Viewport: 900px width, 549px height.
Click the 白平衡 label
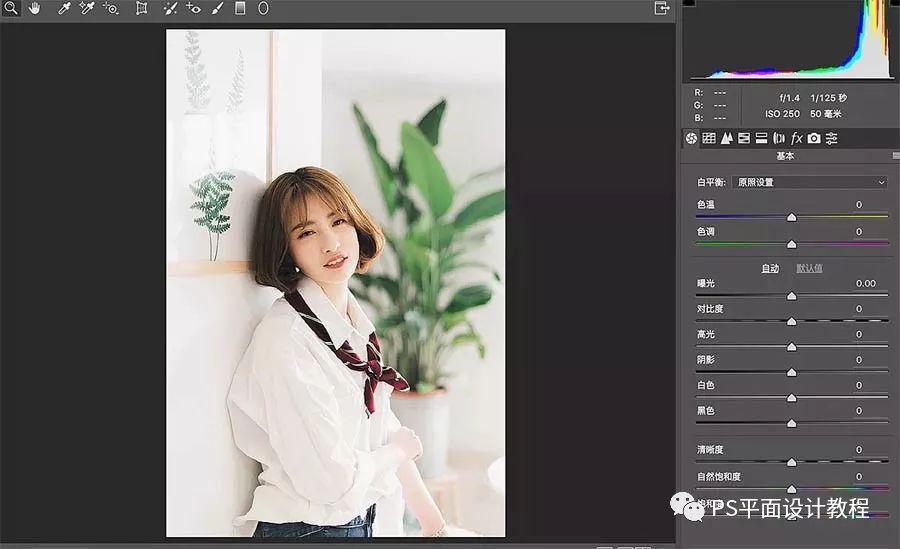click(x=711, y=182)
